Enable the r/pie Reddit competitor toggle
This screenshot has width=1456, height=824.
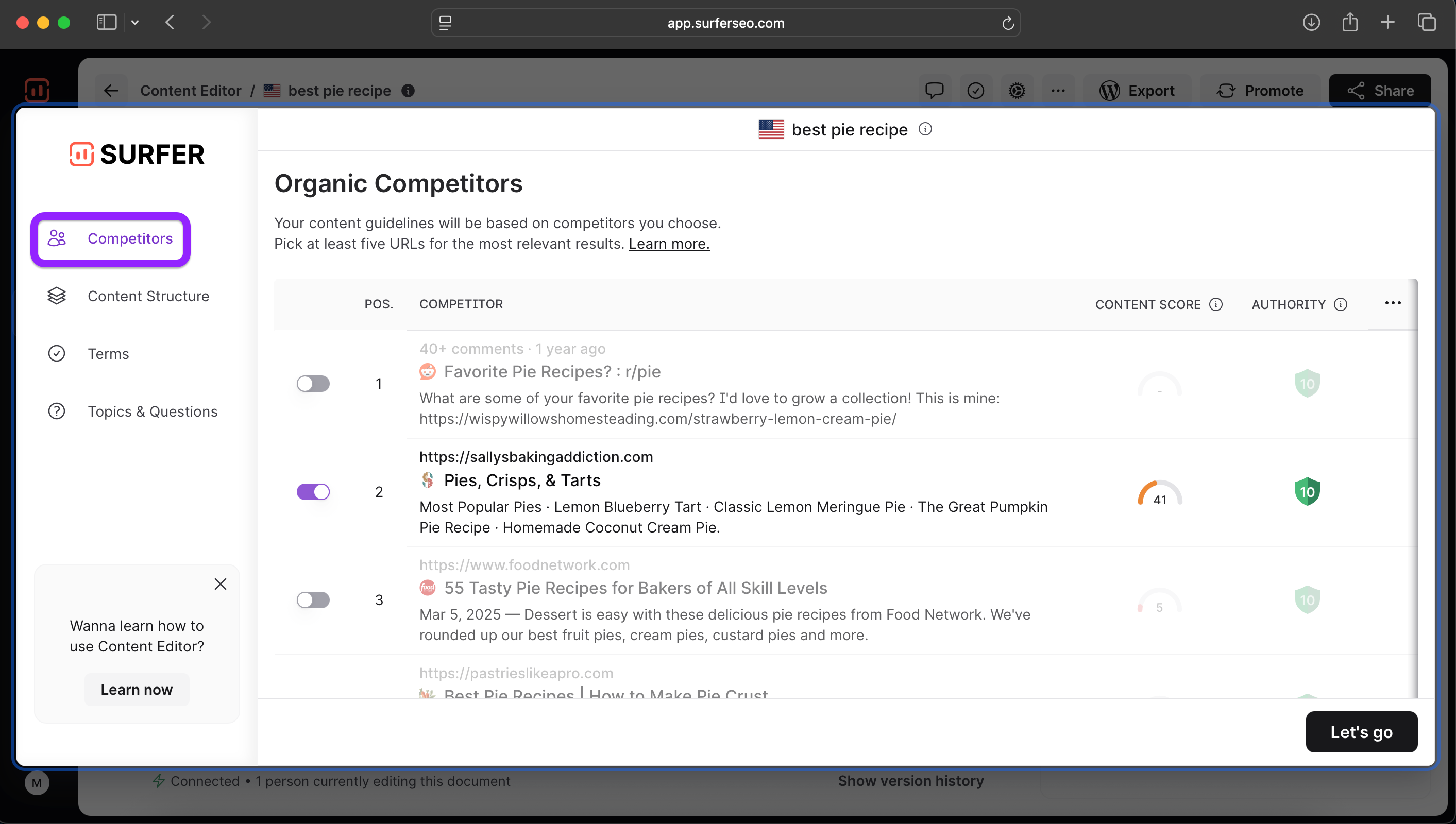(x=313, y=384)
